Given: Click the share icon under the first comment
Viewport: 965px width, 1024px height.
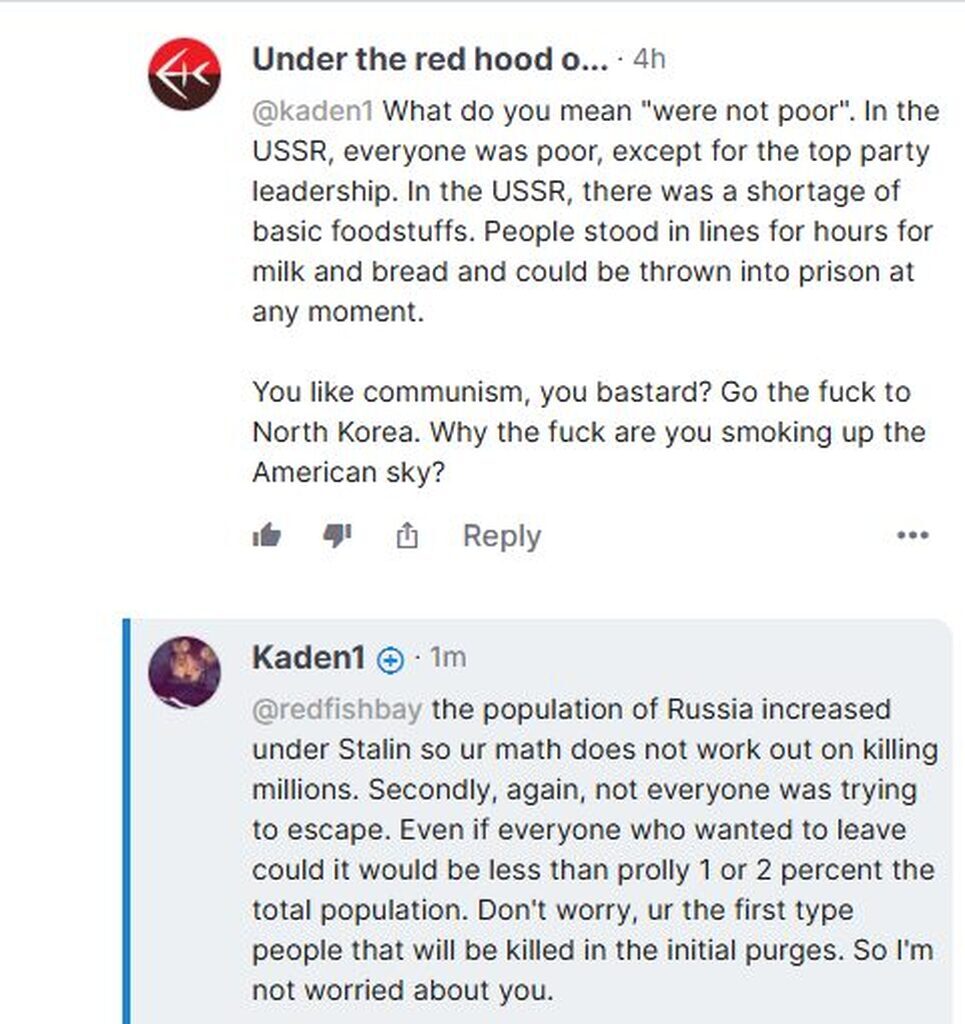Looking at the screenshot, I should point(407,536).
